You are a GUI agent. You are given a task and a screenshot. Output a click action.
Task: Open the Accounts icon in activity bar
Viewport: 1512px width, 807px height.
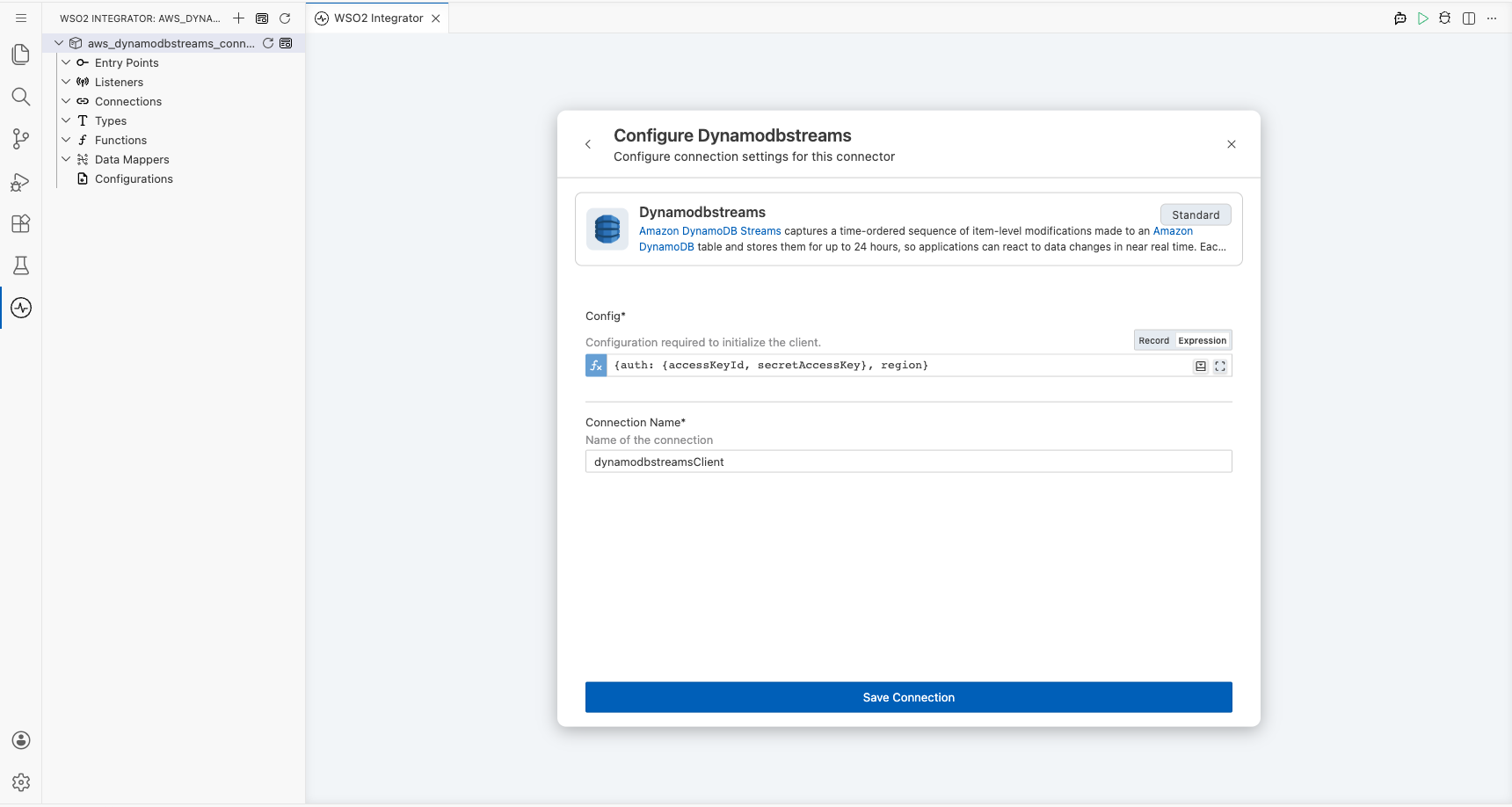21,740
